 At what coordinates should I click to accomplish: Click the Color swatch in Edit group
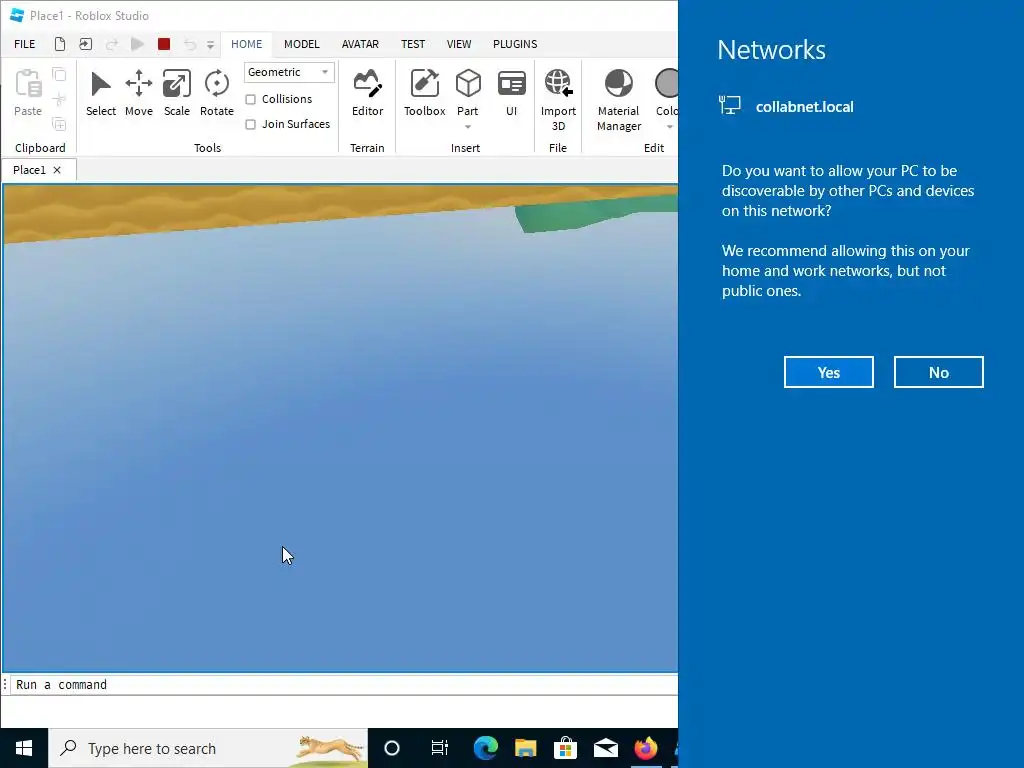666,84
